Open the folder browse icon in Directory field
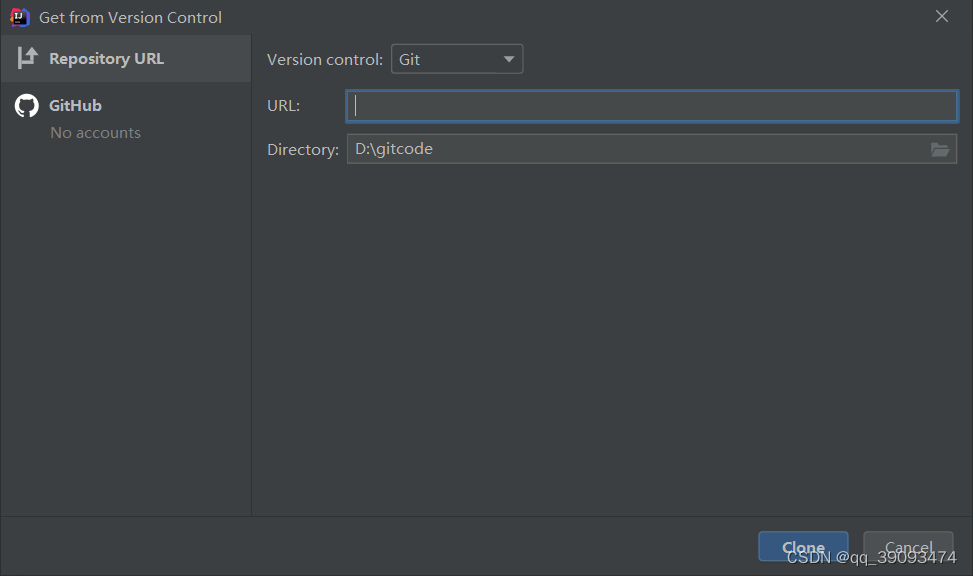This screenshot has width=973, height=576. [939, 150]
